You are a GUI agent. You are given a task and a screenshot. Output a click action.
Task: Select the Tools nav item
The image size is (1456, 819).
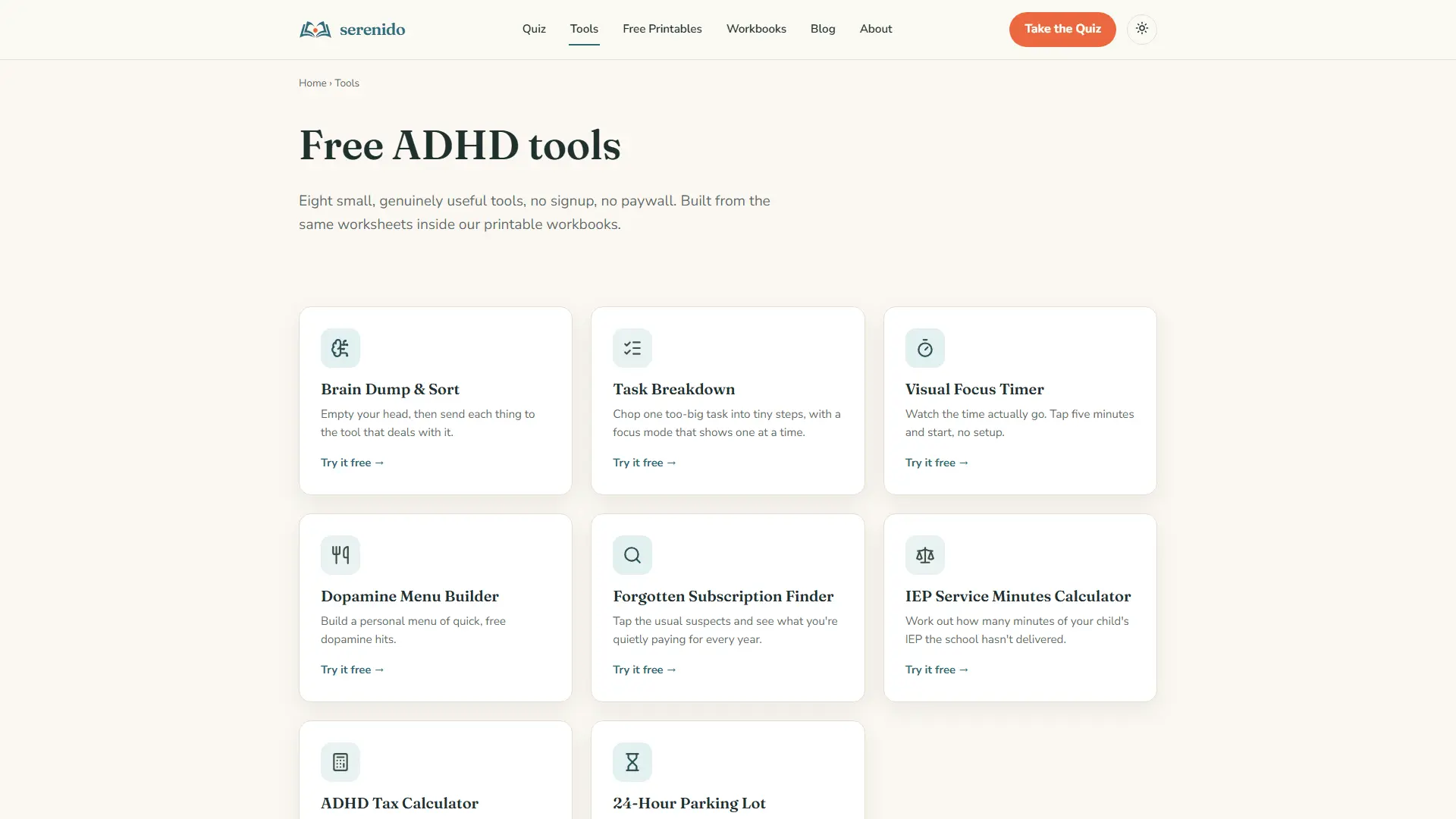point(584,29)
